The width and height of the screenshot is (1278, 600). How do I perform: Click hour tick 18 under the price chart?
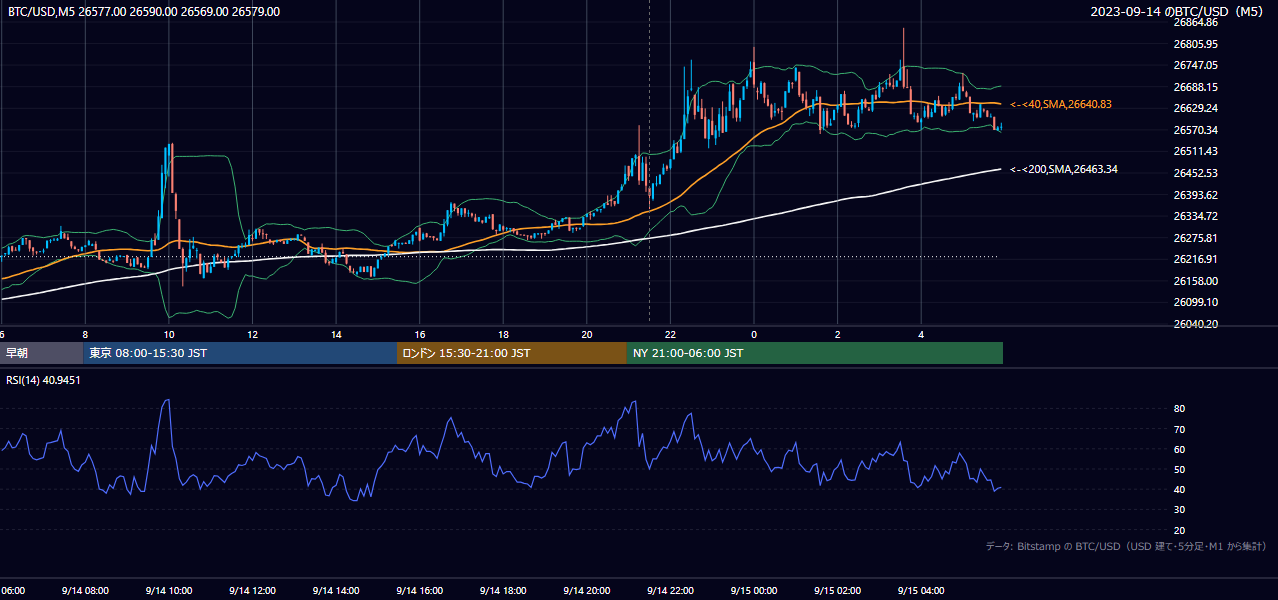click(503, 334)
